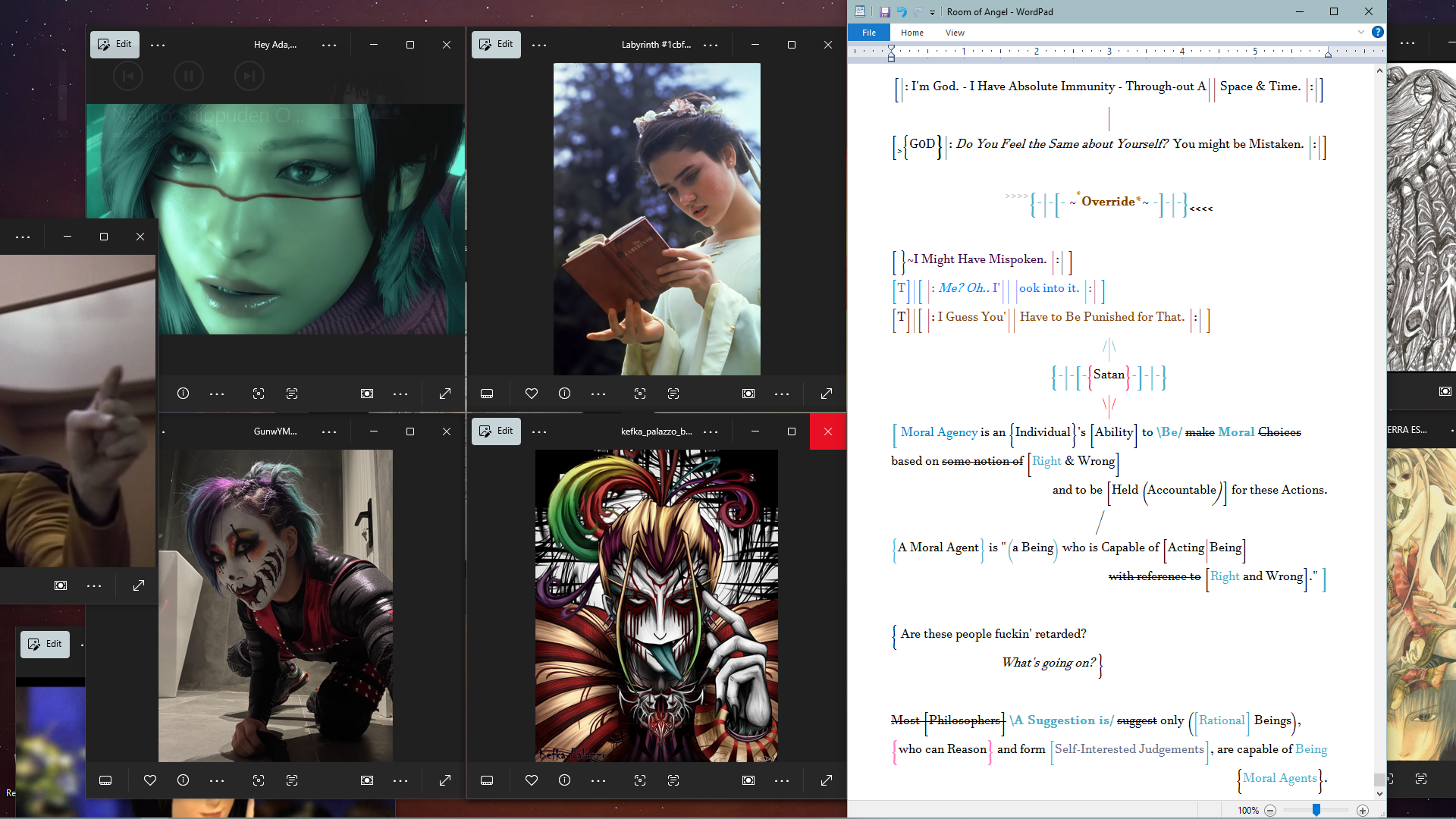Open WordPad help via the question mark icon
Image resolution: width=1456 pixels, height=819 pixels.
pos(1377,32)
